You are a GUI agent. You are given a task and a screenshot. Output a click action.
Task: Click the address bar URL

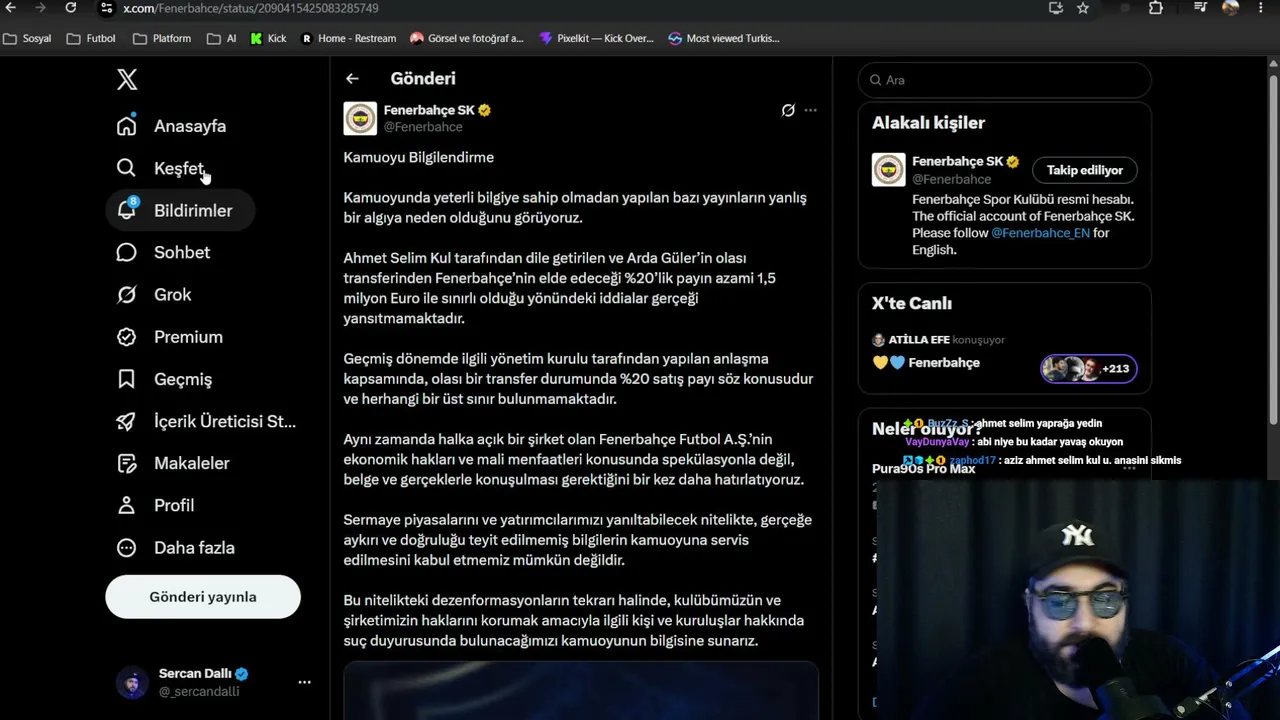[x=251, y=8]
